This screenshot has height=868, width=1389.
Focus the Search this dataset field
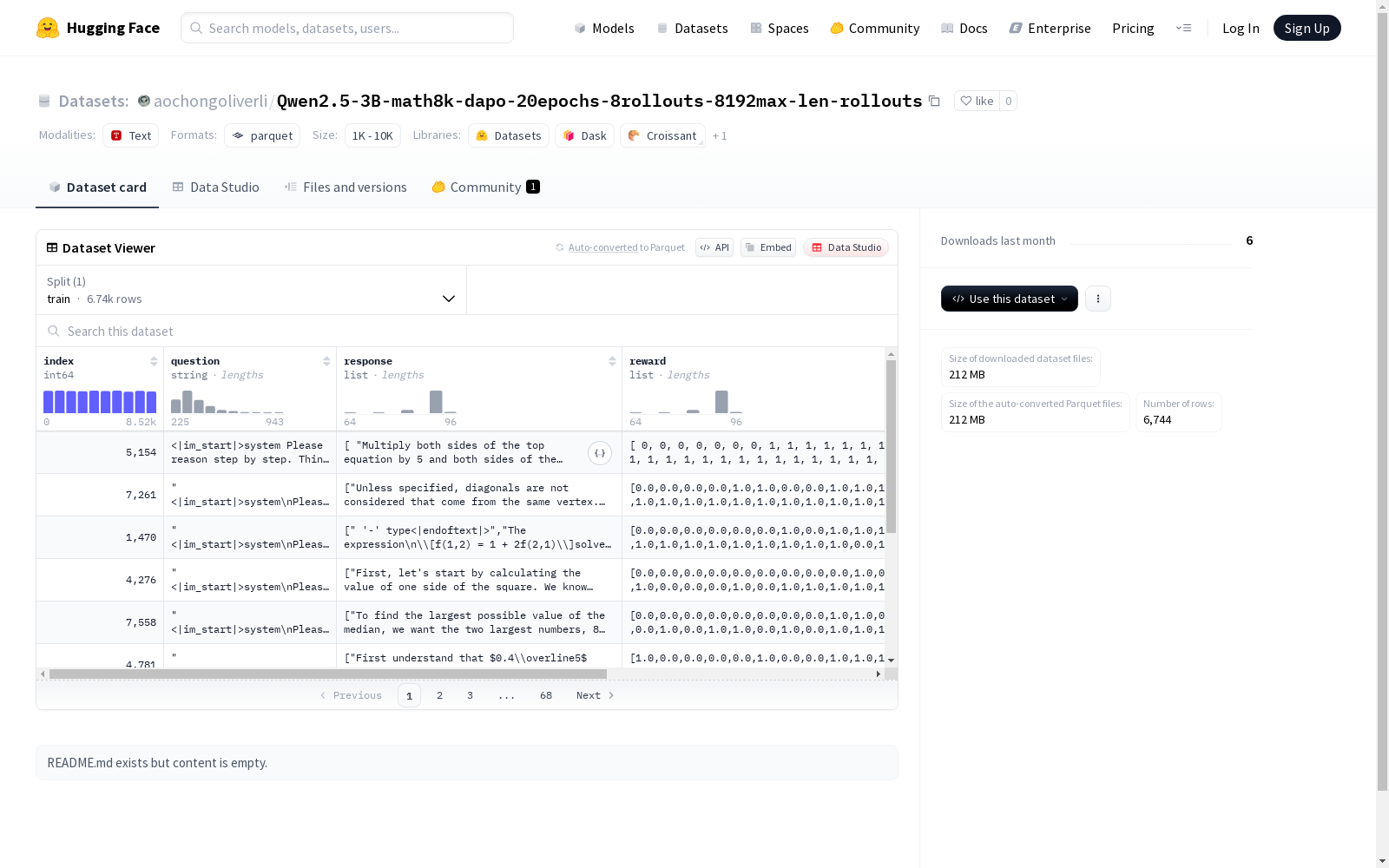tap(467, 331)
